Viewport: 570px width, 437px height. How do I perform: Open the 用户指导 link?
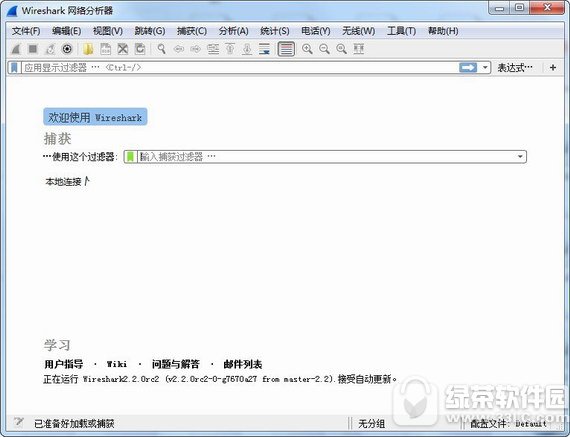[x=64, y=364]
